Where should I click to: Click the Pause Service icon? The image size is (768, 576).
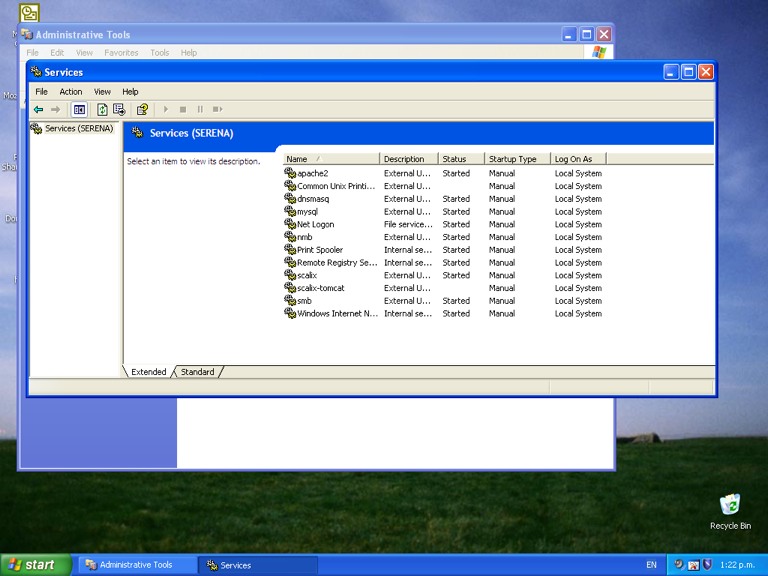point(200,109)
